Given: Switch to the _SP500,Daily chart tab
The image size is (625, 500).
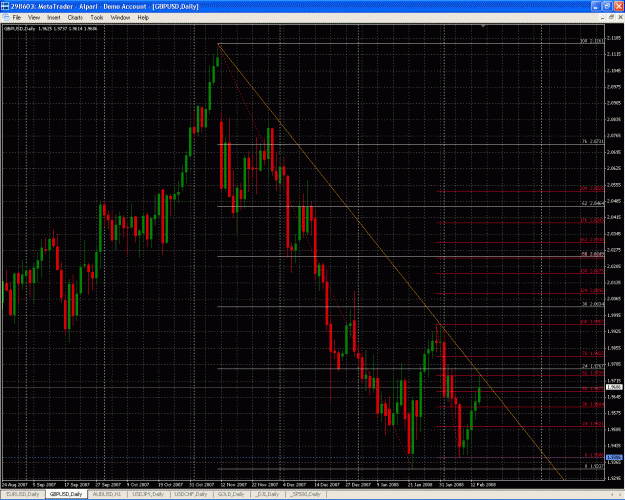Looking at the screenshot, I should (306, 494).
